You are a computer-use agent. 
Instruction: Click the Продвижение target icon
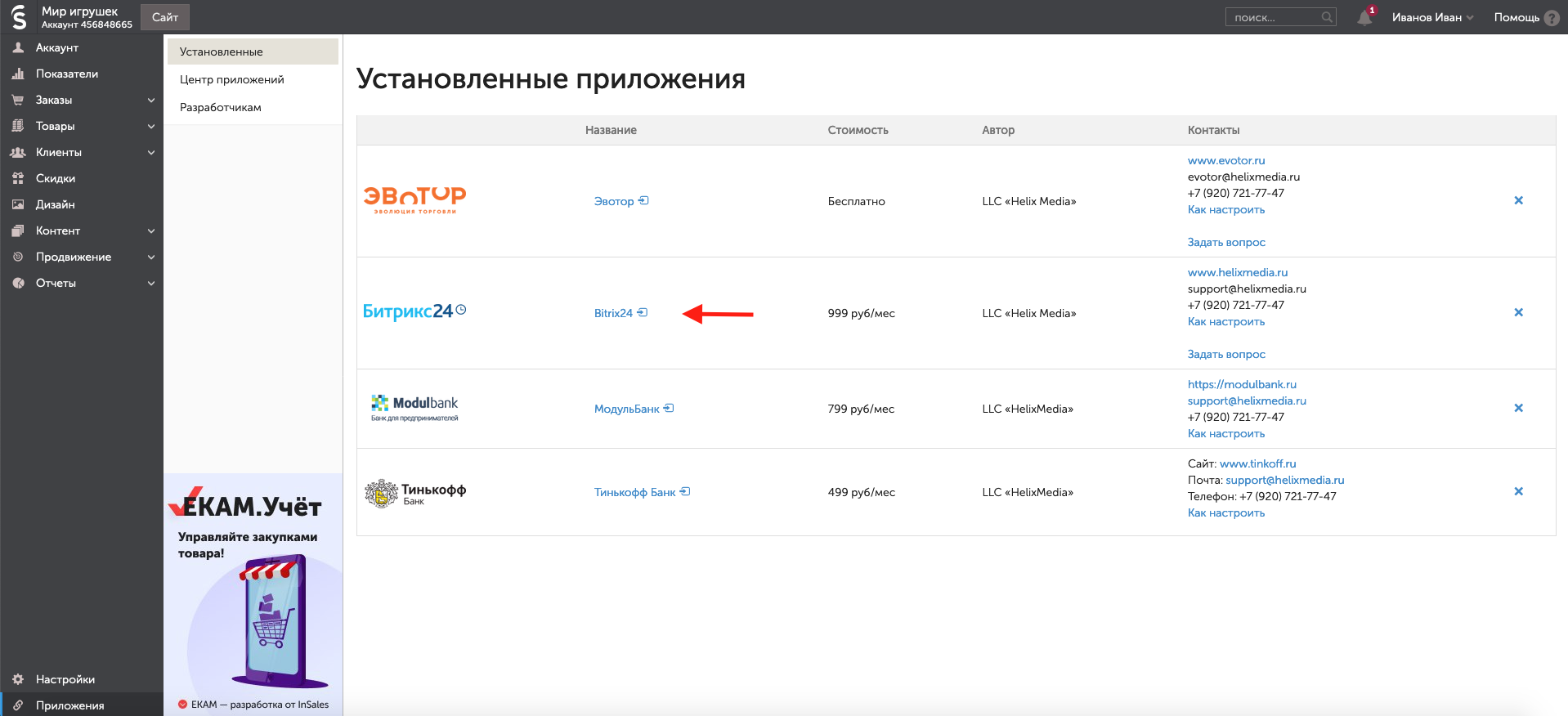point(18,257)
